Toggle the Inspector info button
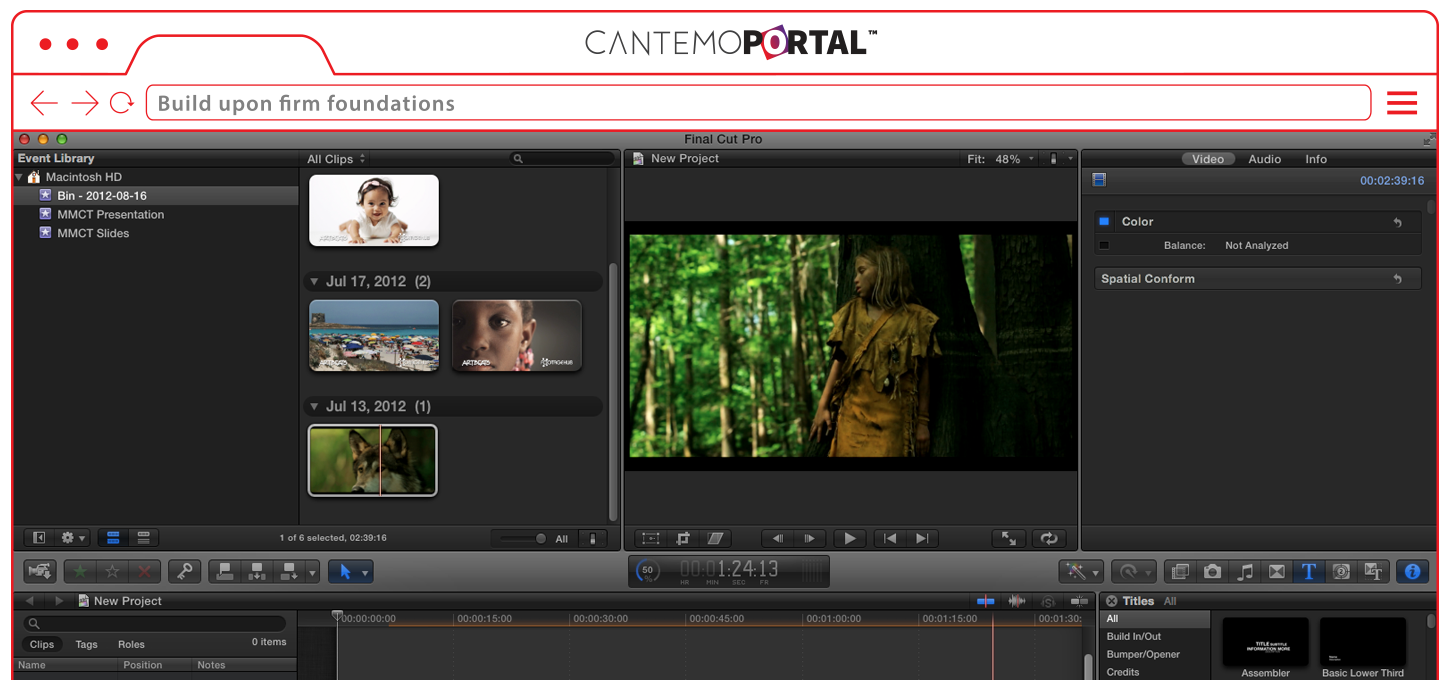 (x=1412, y=572)
